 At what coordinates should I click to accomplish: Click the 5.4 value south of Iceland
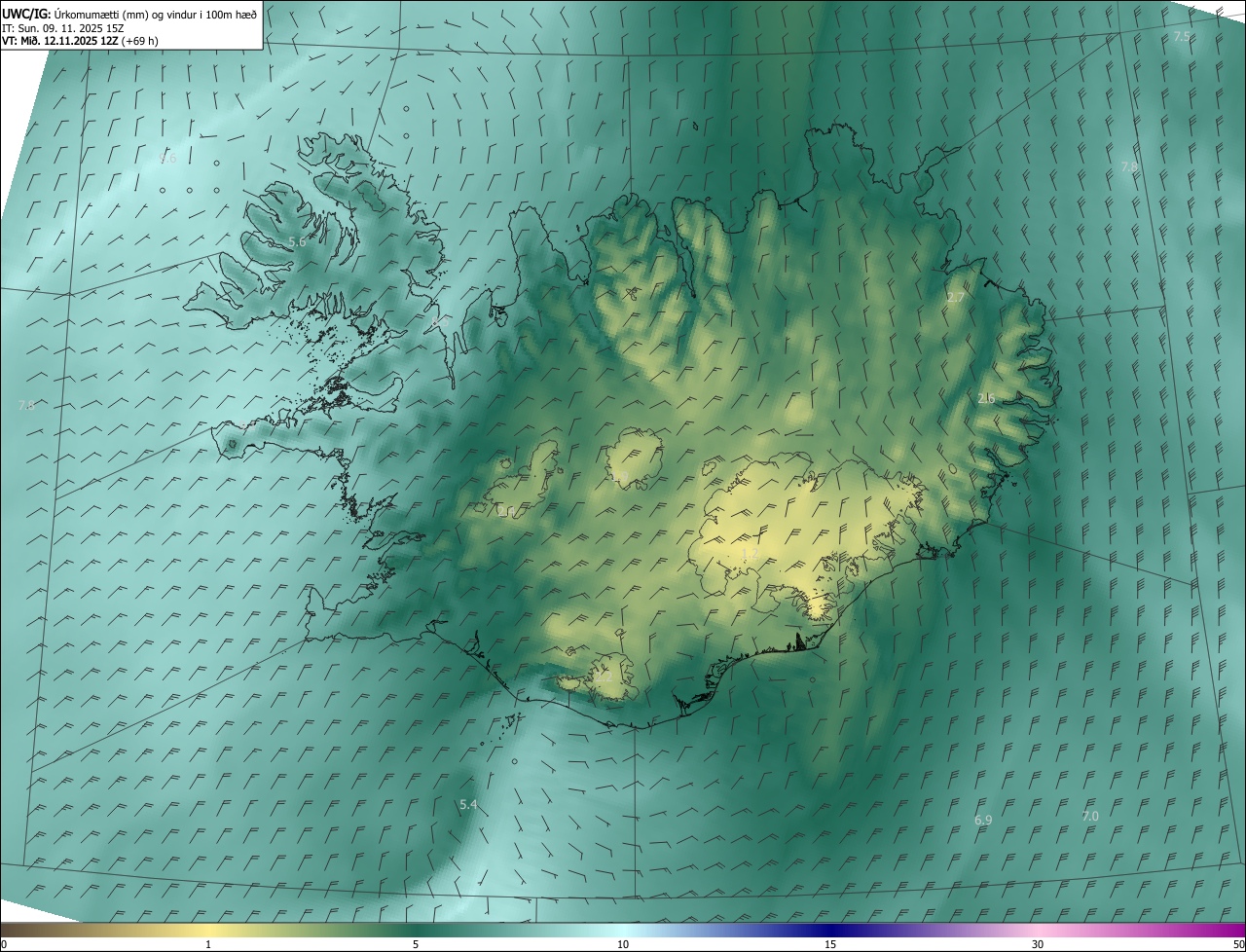(468, 804)
